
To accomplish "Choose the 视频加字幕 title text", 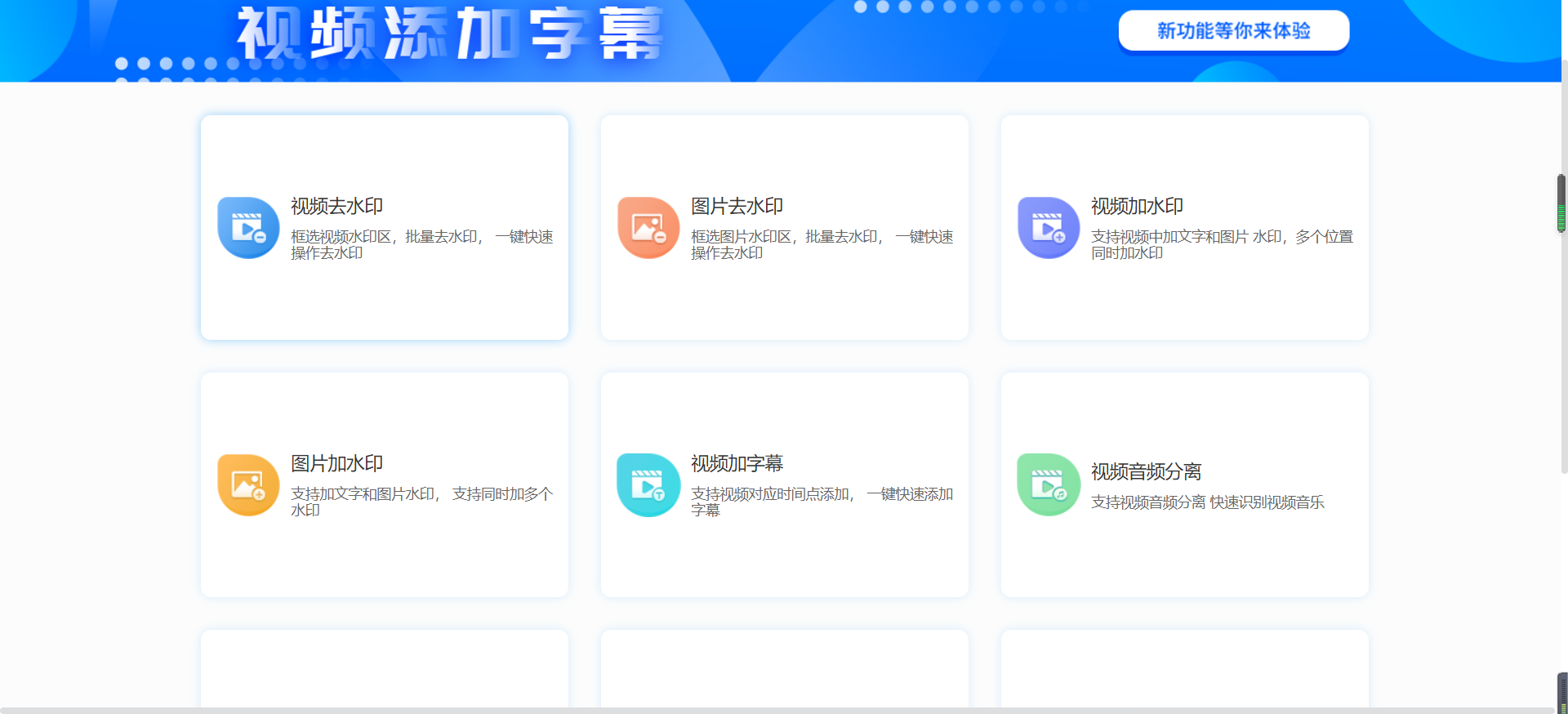I will click(737, 464).
